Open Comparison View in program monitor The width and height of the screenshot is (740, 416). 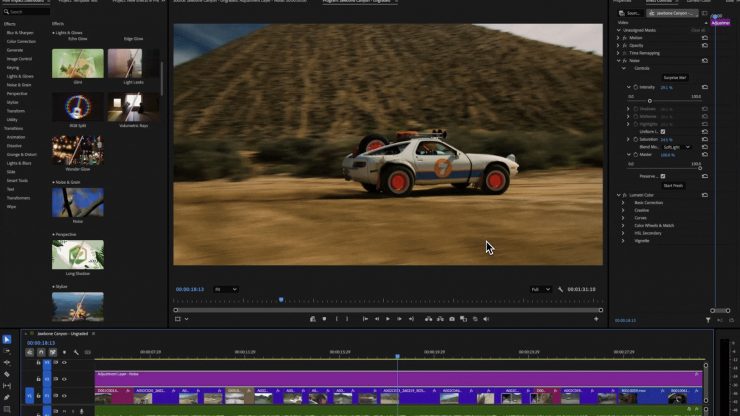click(x=463, y=319)
